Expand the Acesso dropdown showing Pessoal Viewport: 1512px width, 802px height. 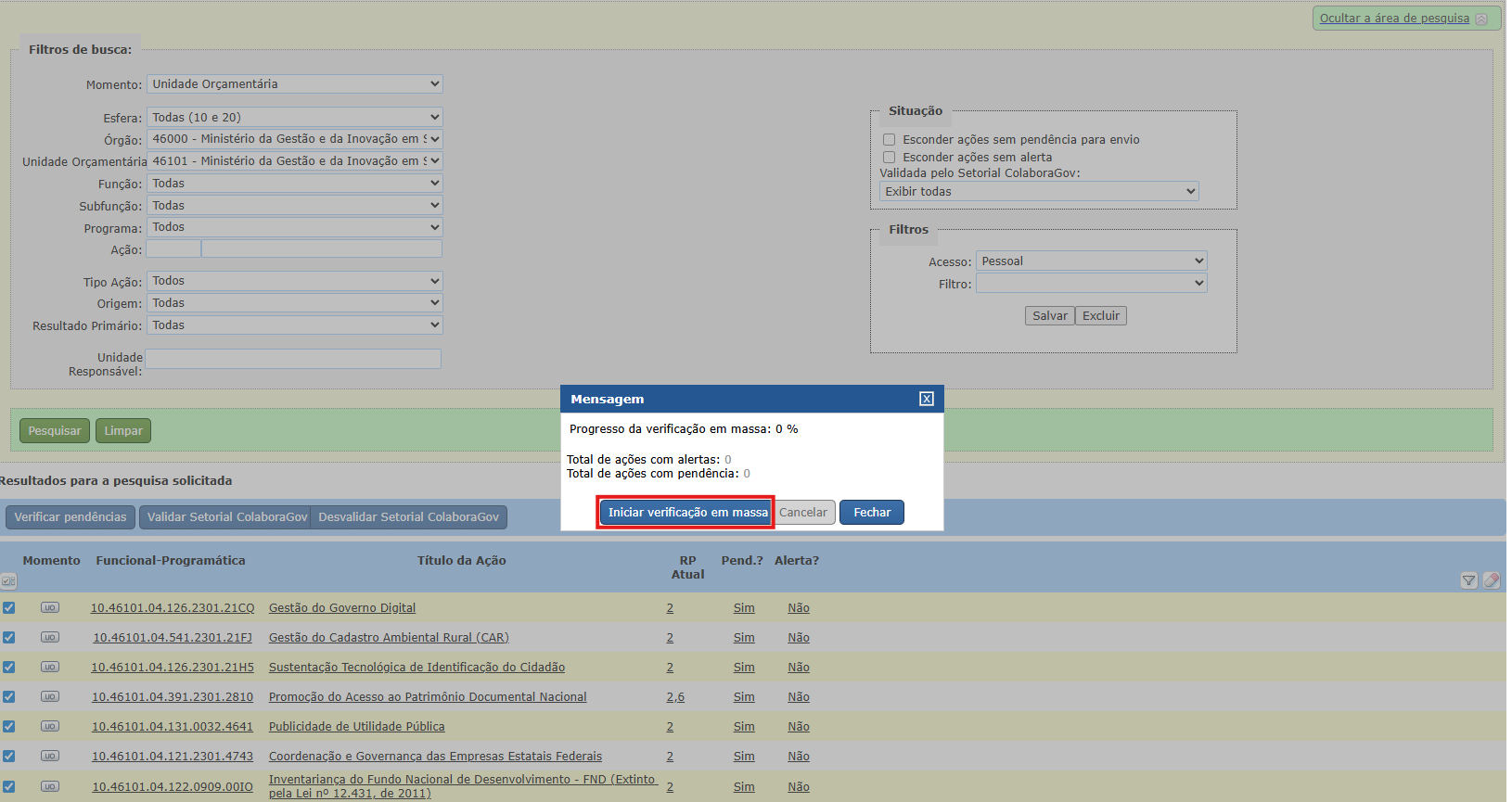[1091, 261]
